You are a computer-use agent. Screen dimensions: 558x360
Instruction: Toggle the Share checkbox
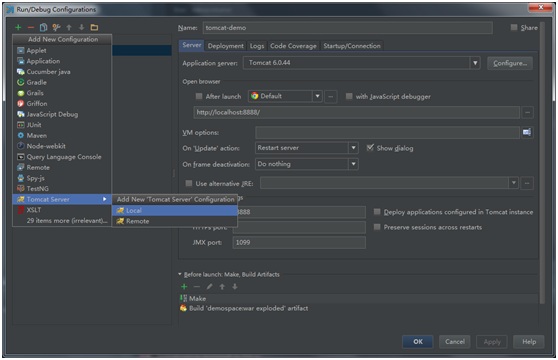click(x=514, y=27)
